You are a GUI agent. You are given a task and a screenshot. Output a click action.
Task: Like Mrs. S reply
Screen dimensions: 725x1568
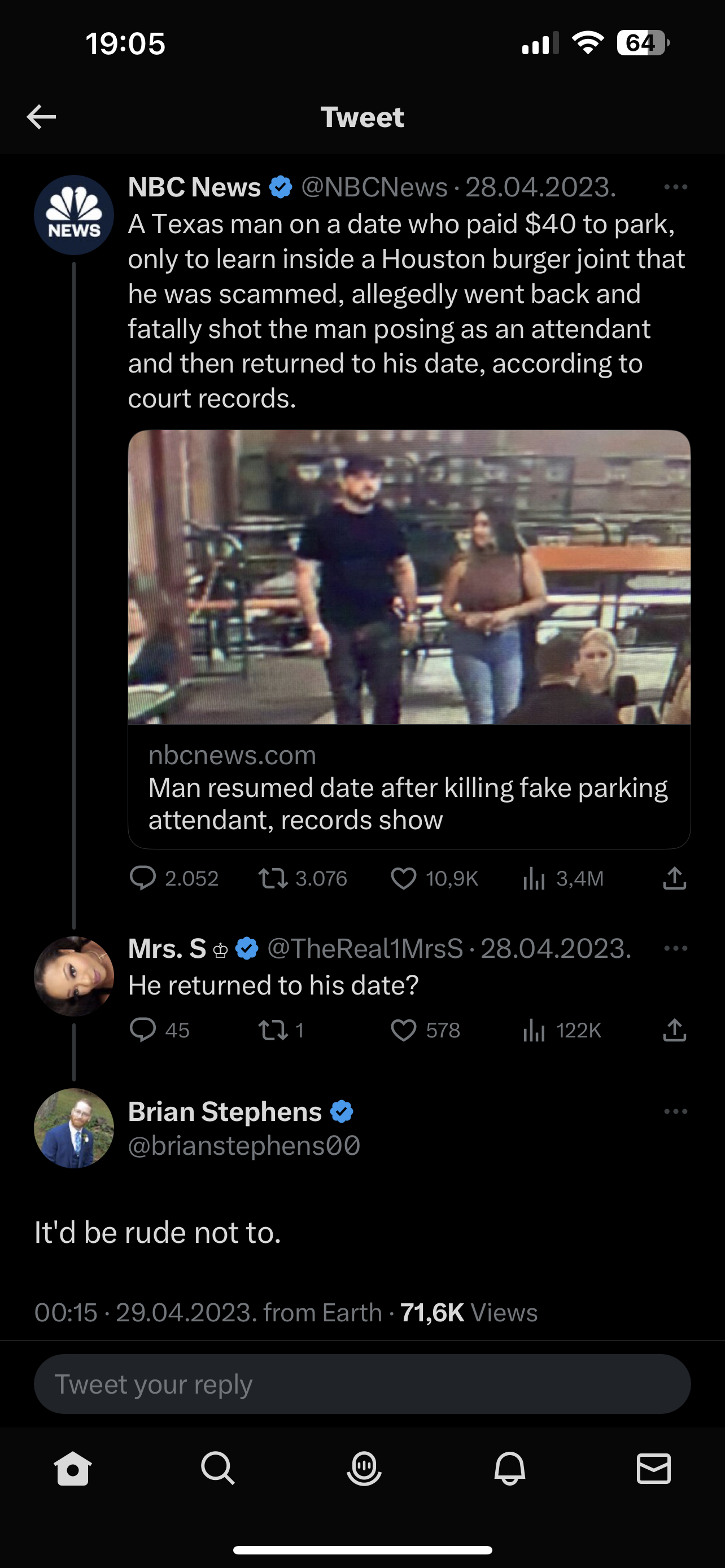(404, 1030)
